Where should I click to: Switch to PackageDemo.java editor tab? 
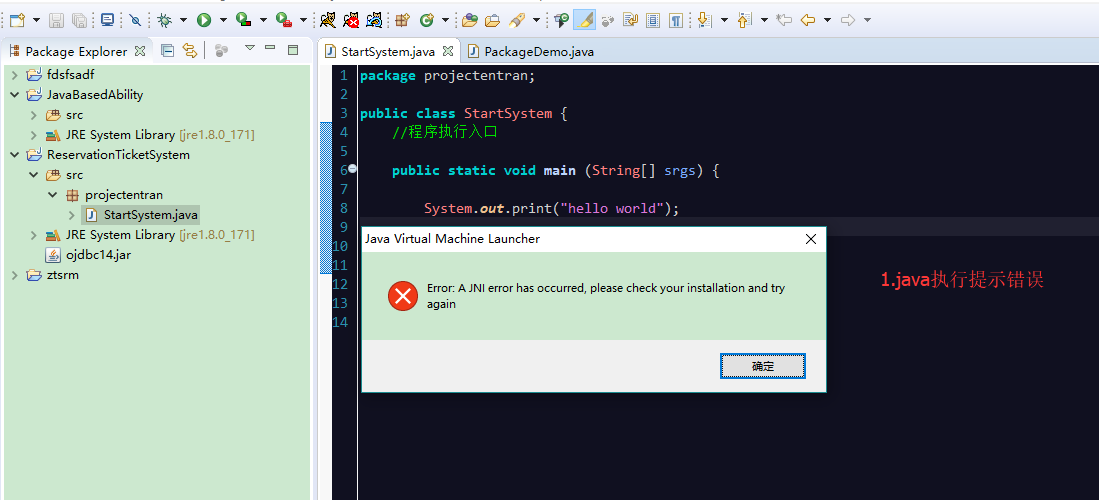click(532, 52)
